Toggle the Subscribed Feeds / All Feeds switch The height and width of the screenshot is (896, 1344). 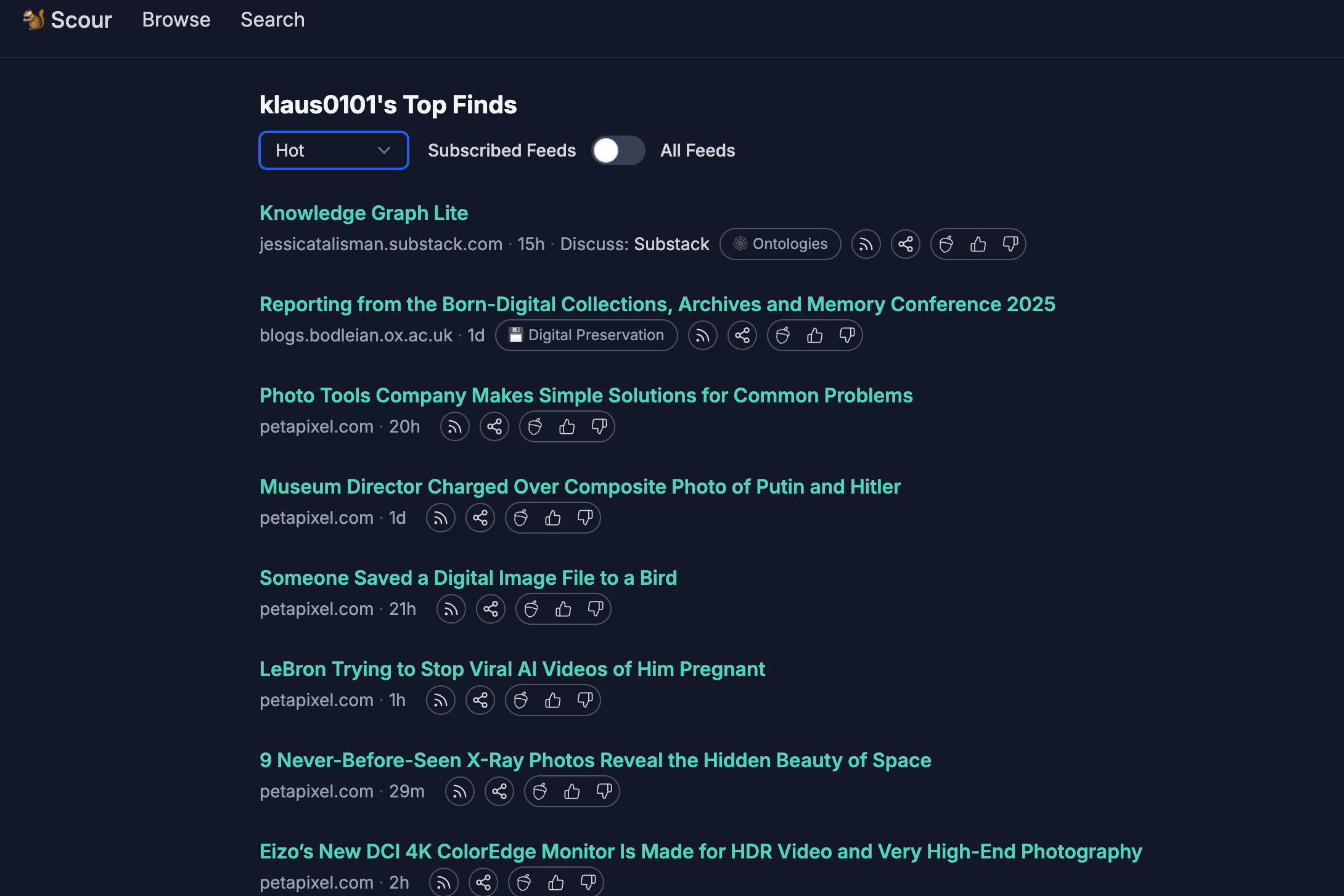pos(618,150)
